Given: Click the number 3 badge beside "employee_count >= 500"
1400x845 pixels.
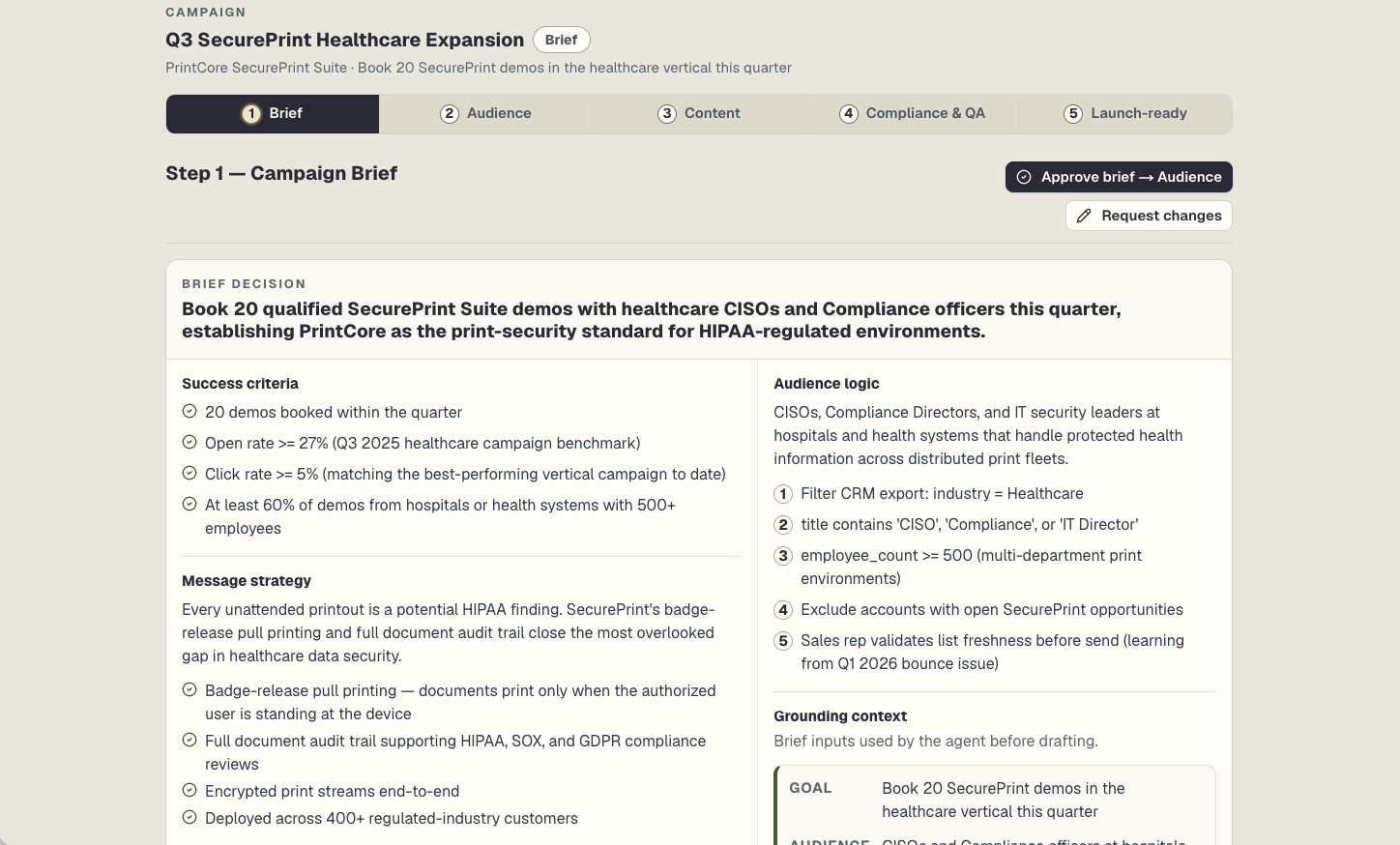Looking at the screenshot, I should [783, 556].
